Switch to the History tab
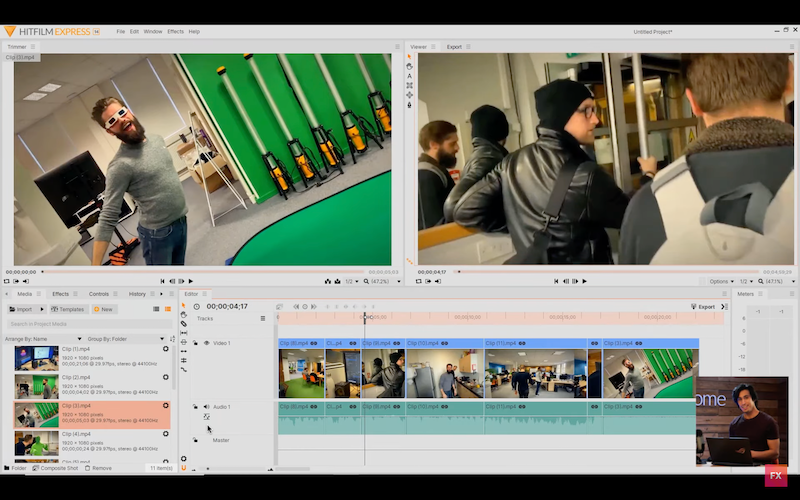Viewport: 800px width, 500px height. tap(137, 294)
